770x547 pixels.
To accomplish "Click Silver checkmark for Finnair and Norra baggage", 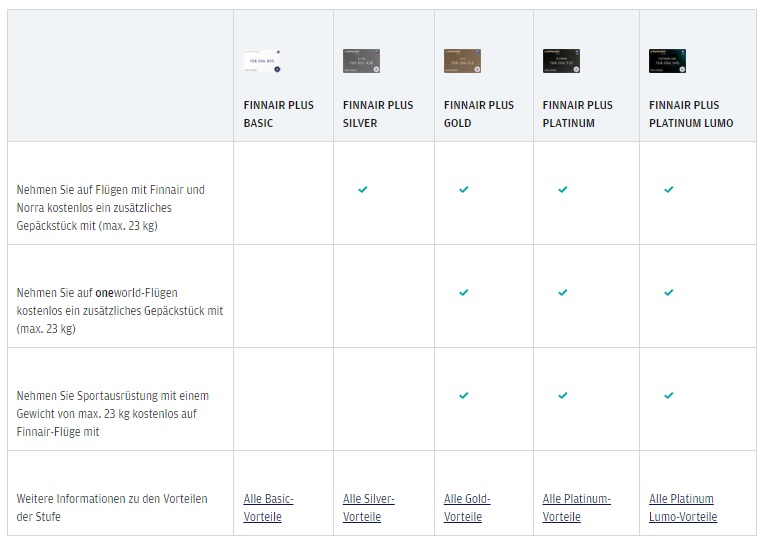I will tap(363, 189).
